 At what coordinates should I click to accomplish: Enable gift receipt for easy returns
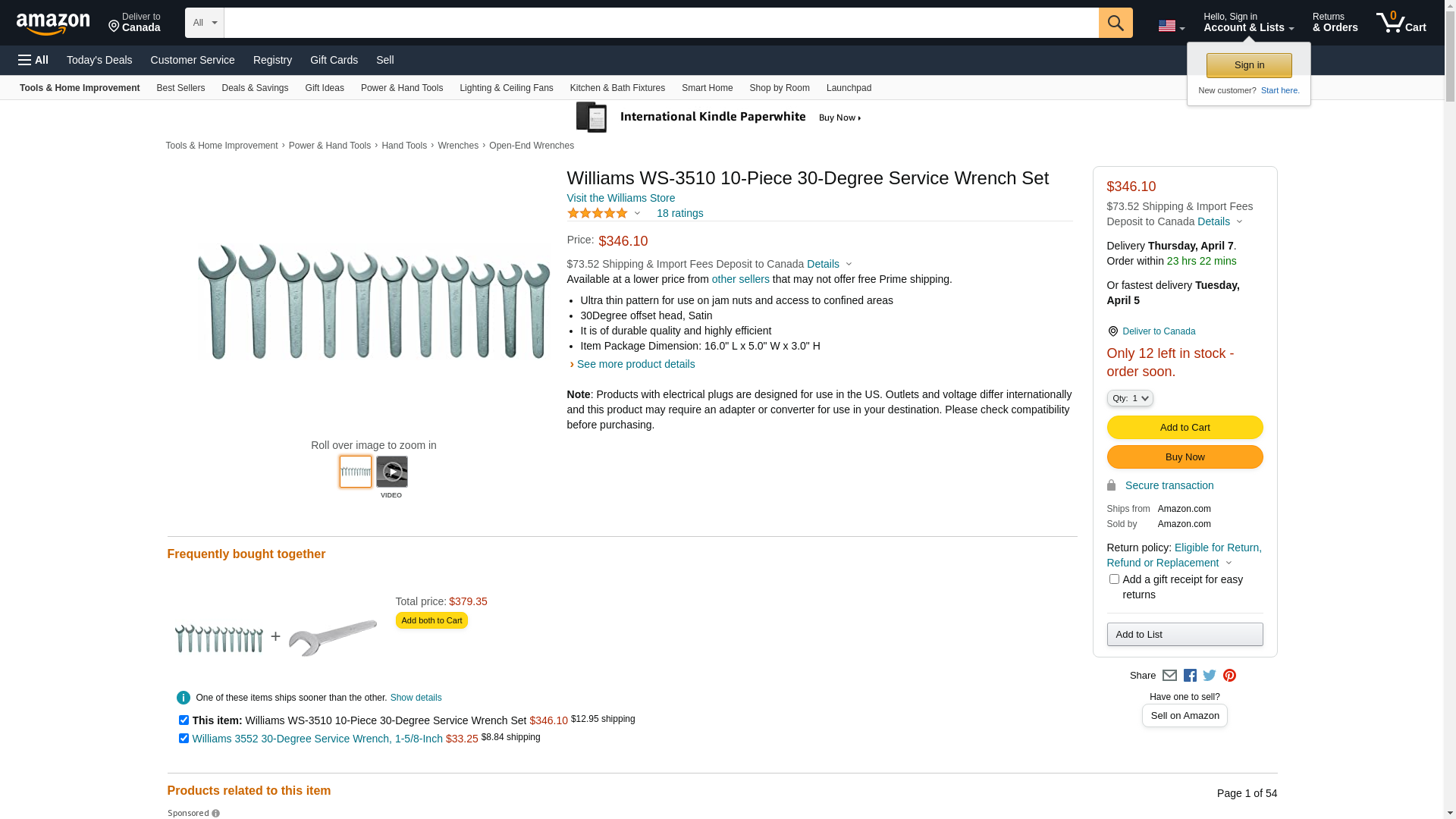[x=1114, y=579]
